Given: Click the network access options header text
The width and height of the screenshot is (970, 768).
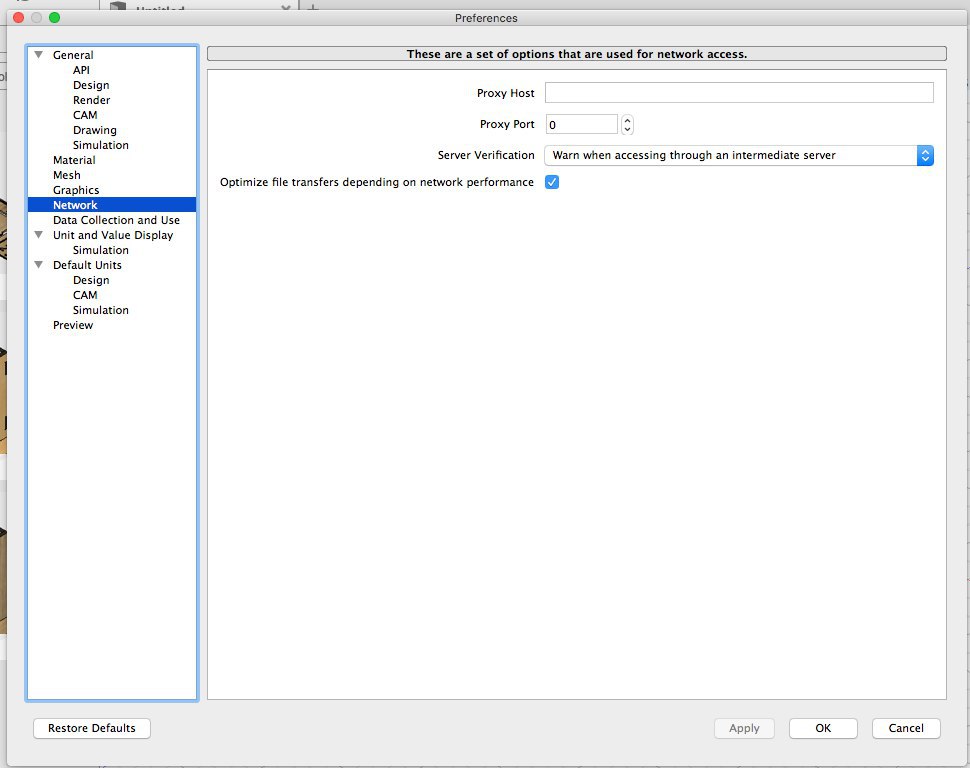Looking at the screenshot, I should pos(577,54).
